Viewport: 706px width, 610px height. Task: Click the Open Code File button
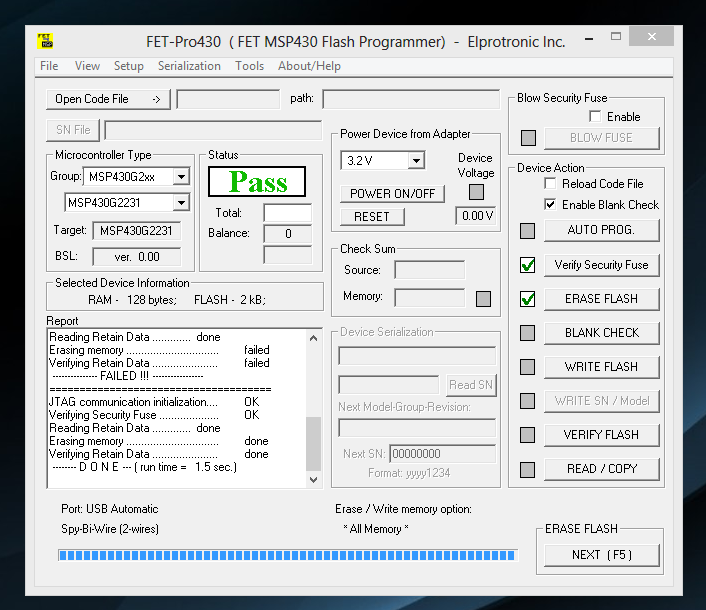coord(108,99)
